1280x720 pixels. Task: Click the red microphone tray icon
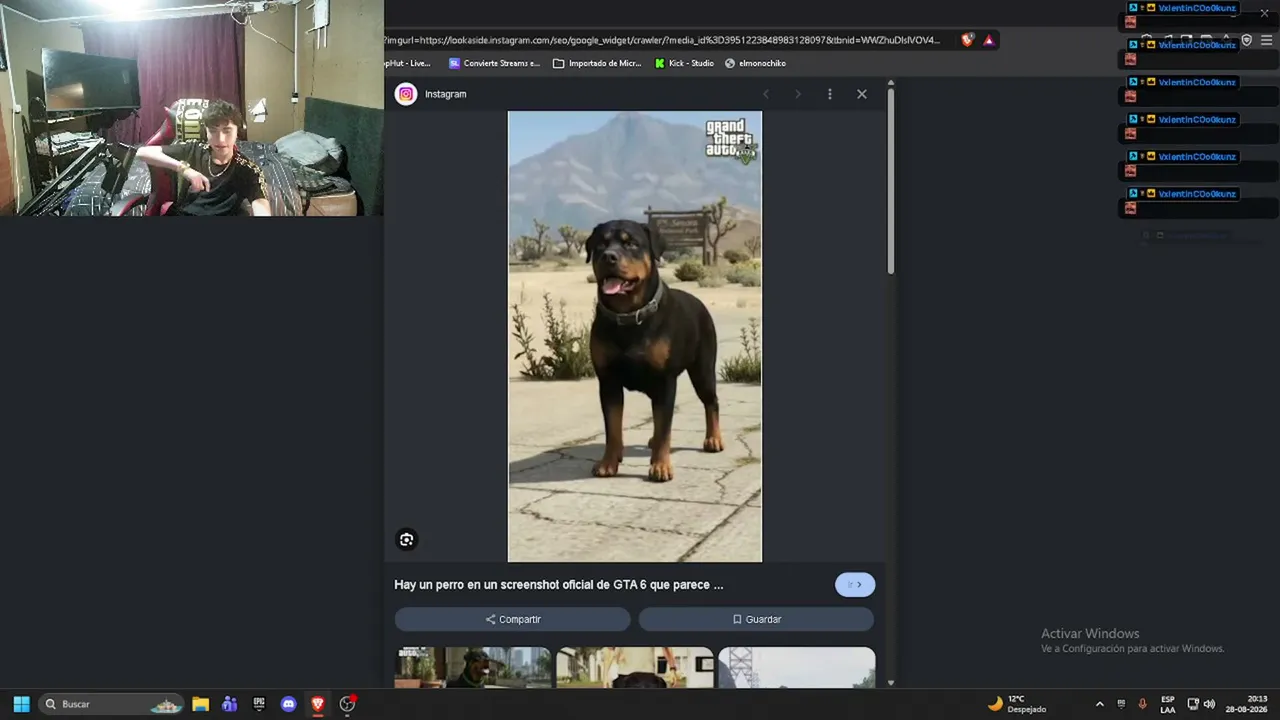pos(1142,704)
